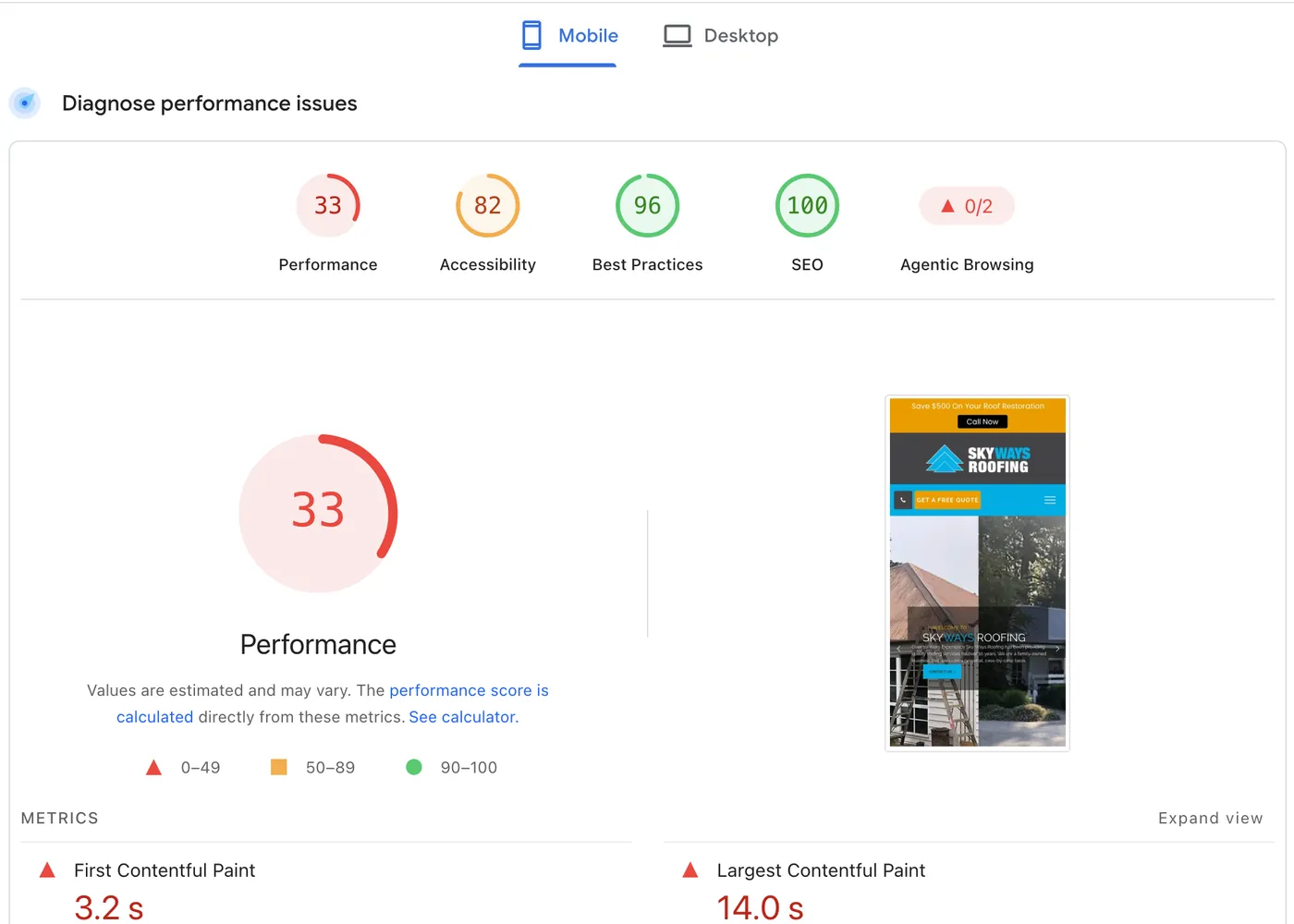The height and width of the screenshot is (924, 1294).
Task: Click the 'Largest Contentful Paint' label
Action: click(821, 870)
